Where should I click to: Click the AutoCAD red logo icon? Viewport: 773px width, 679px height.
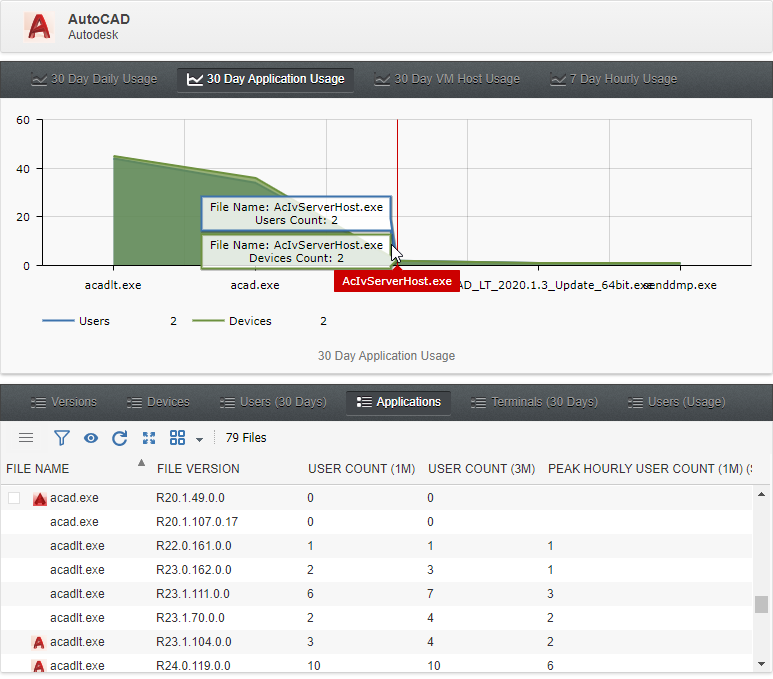[39, 27]
